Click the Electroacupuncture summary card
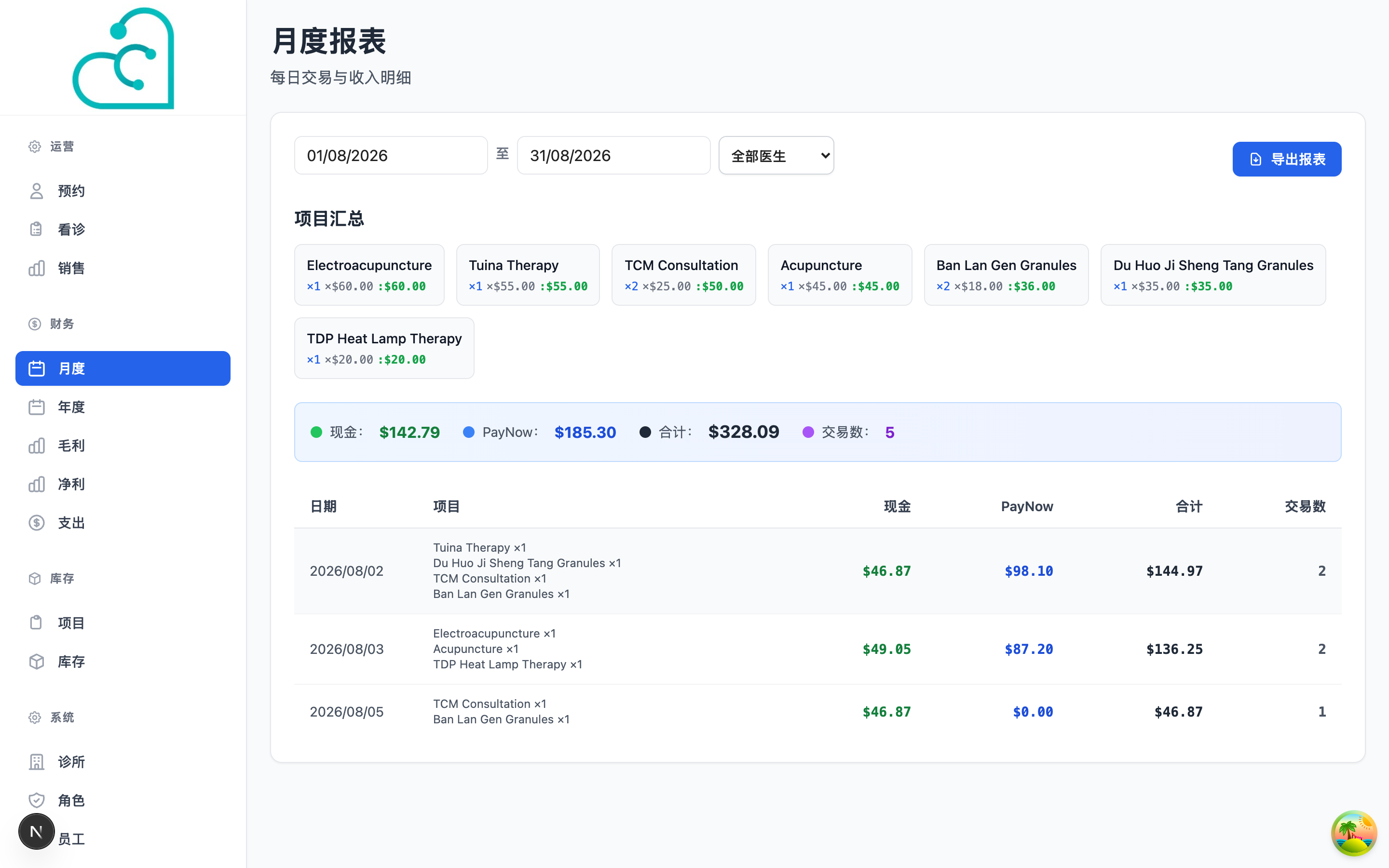1389x868 pixels. [x=369, y=275]
